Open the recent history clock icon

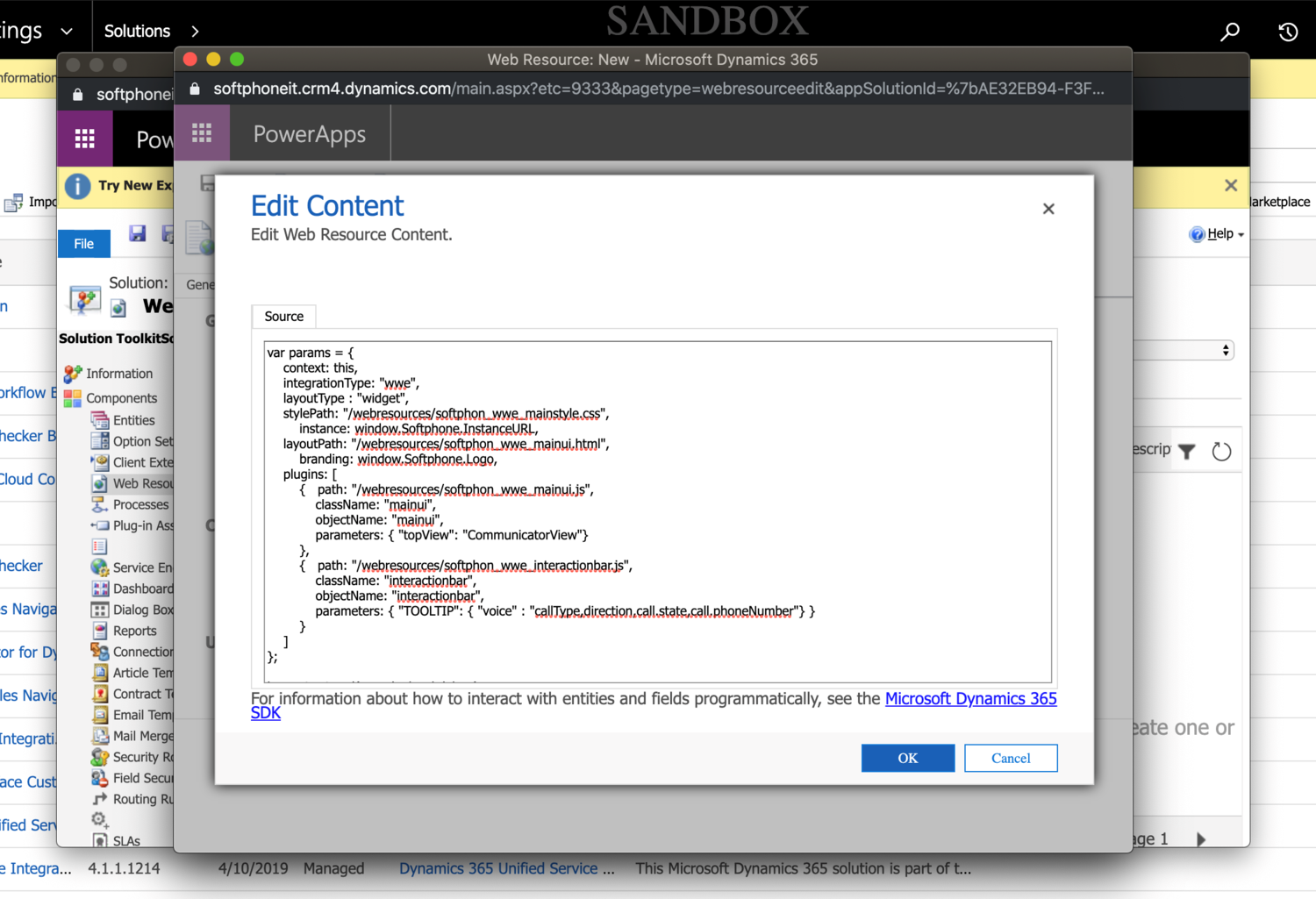coord(1287,32)
